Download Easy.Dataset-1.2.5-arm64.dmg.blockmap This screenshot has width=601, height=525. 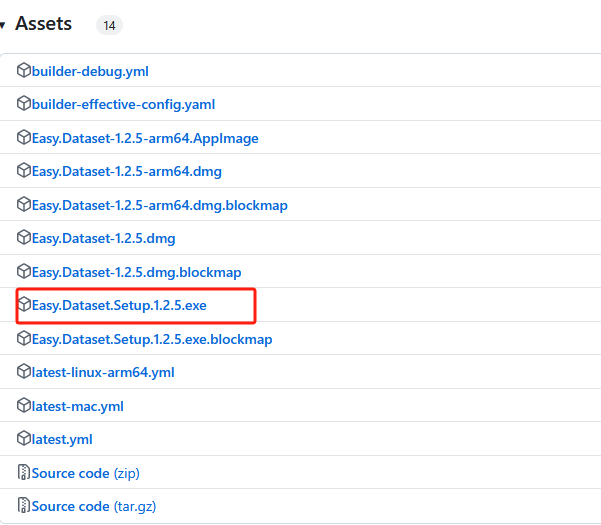click(159, 205)
